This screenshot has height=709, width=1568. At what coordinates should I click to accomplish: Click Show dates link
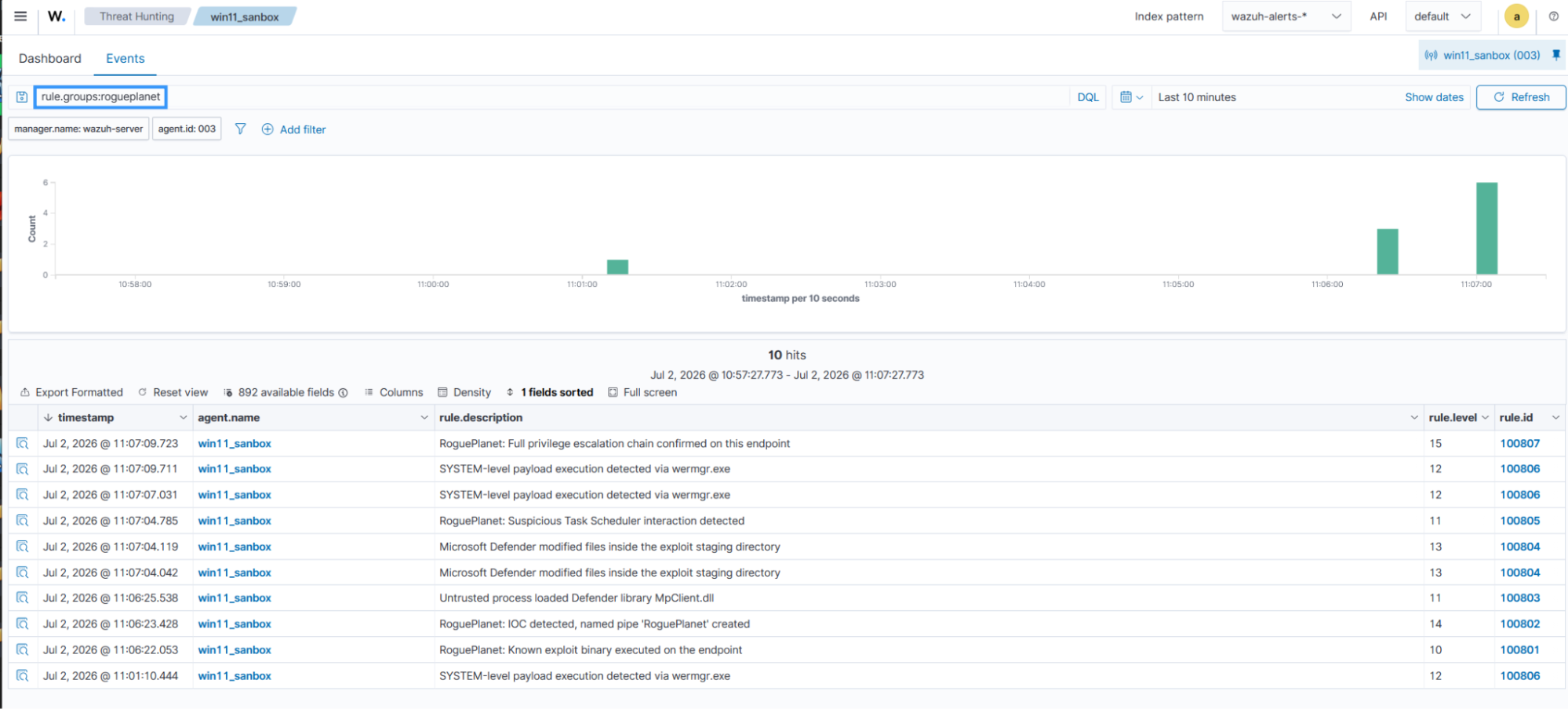tap(1434, 97)
